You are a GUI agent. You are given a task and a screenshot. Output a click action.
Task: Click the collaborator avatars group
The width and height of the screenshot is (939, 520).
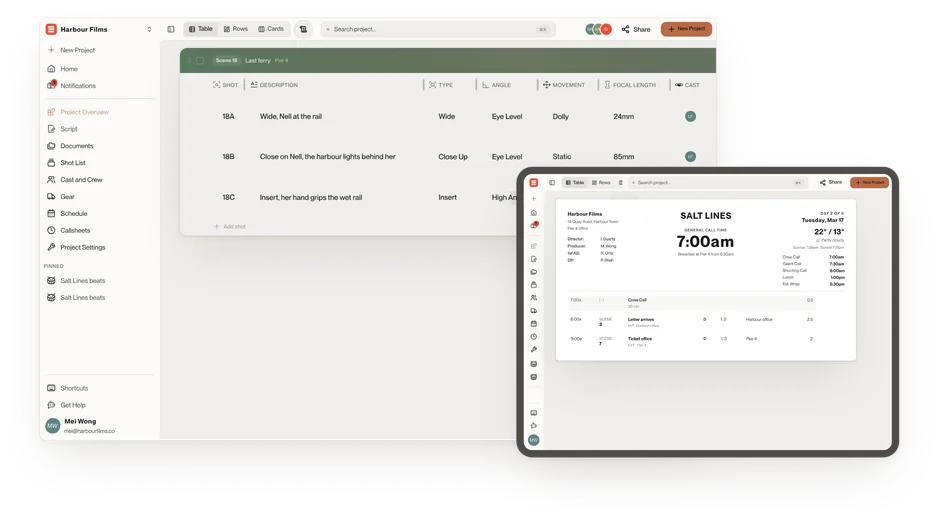coord(598,29)
